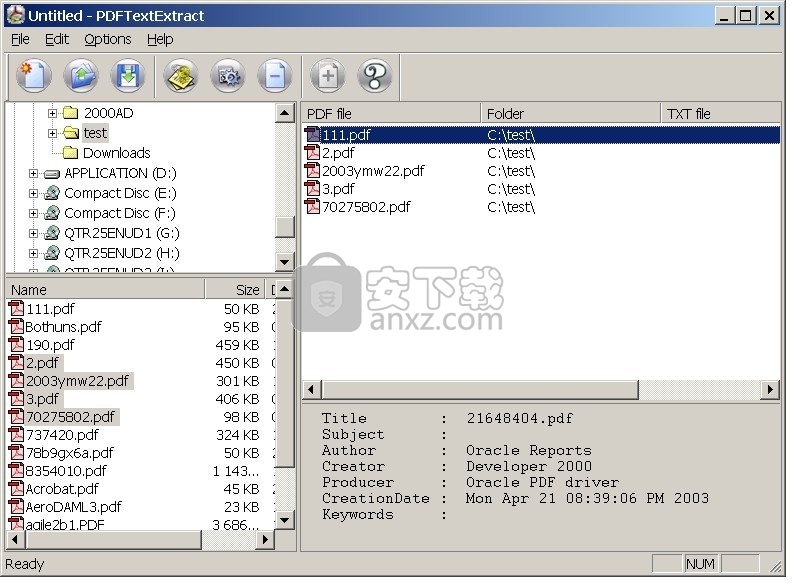Click the PDFTextExtract app icon in title bar
Screen dimensions: 798x588
click(15, 15)
